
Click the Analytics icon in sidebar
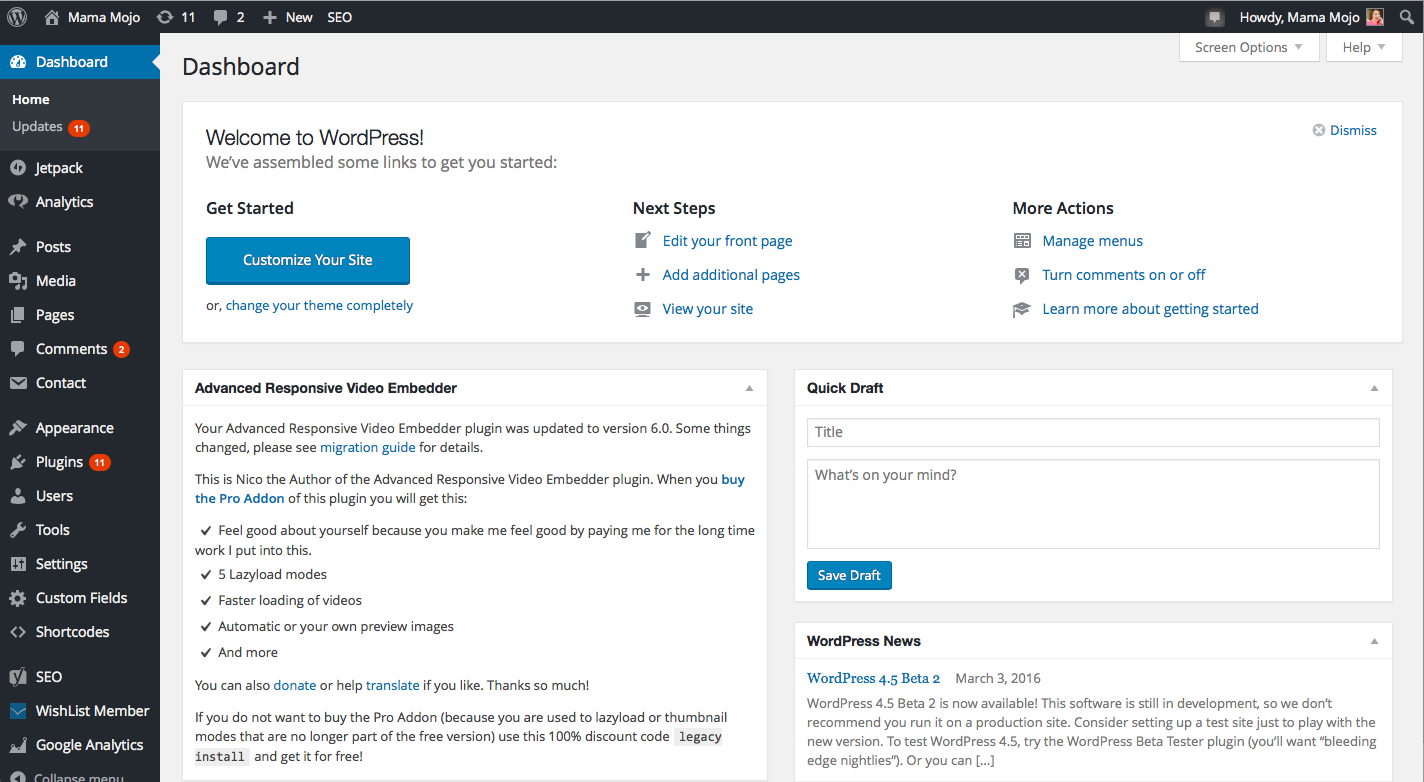coord(18,202)
